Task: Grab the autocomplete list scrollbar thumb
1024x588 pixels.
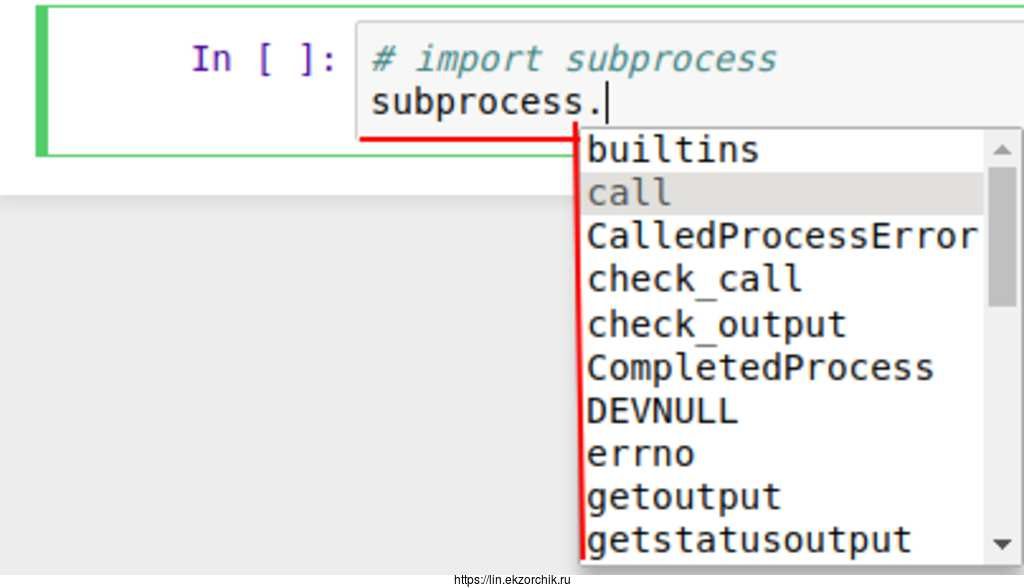Action: tap(1002, 235)
